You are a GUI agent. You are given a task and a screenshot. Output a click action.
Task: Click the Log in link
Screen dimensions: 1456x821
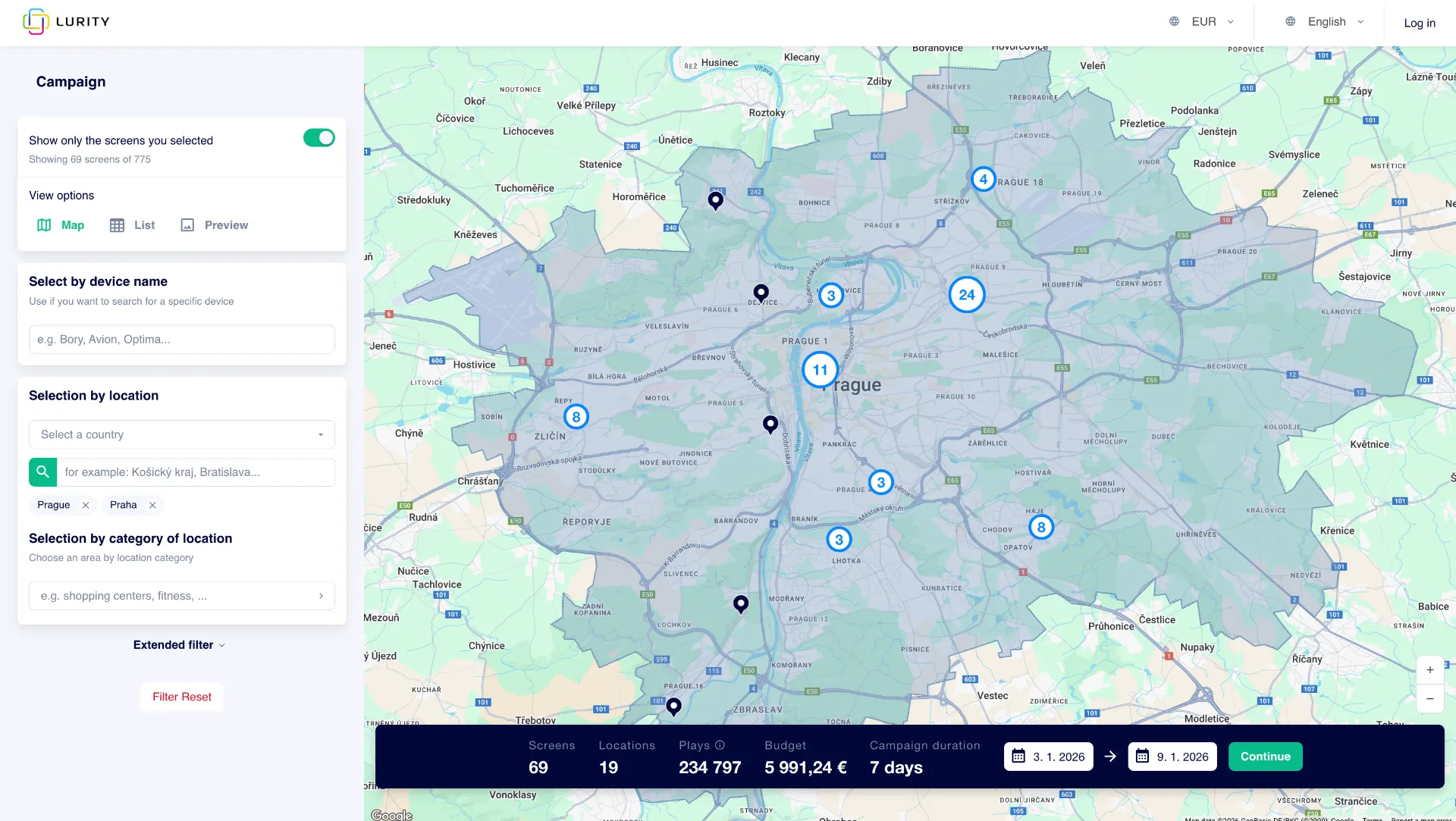coord(1420,23)
